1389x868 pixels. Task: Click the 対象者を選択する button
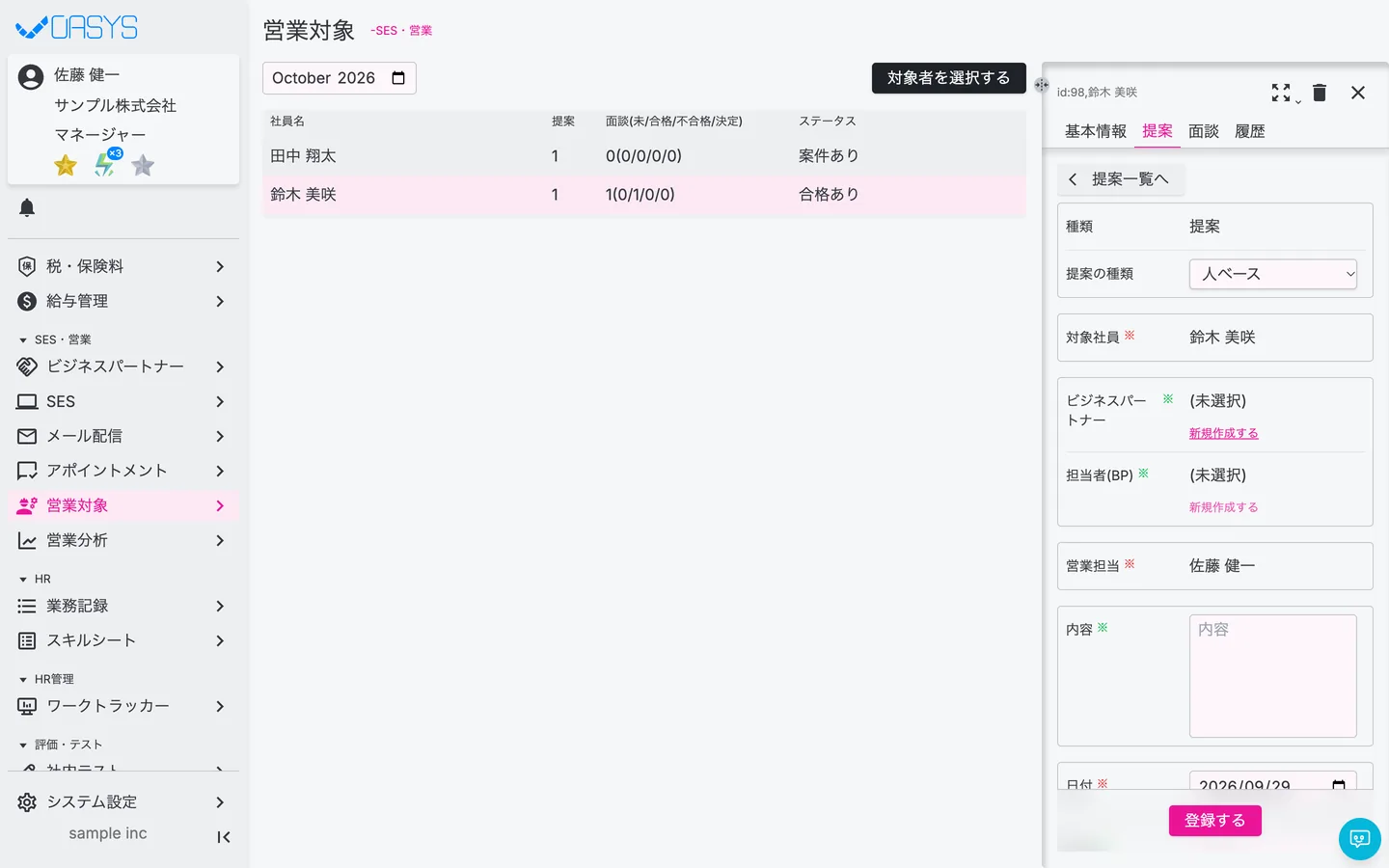click(949, 78)
